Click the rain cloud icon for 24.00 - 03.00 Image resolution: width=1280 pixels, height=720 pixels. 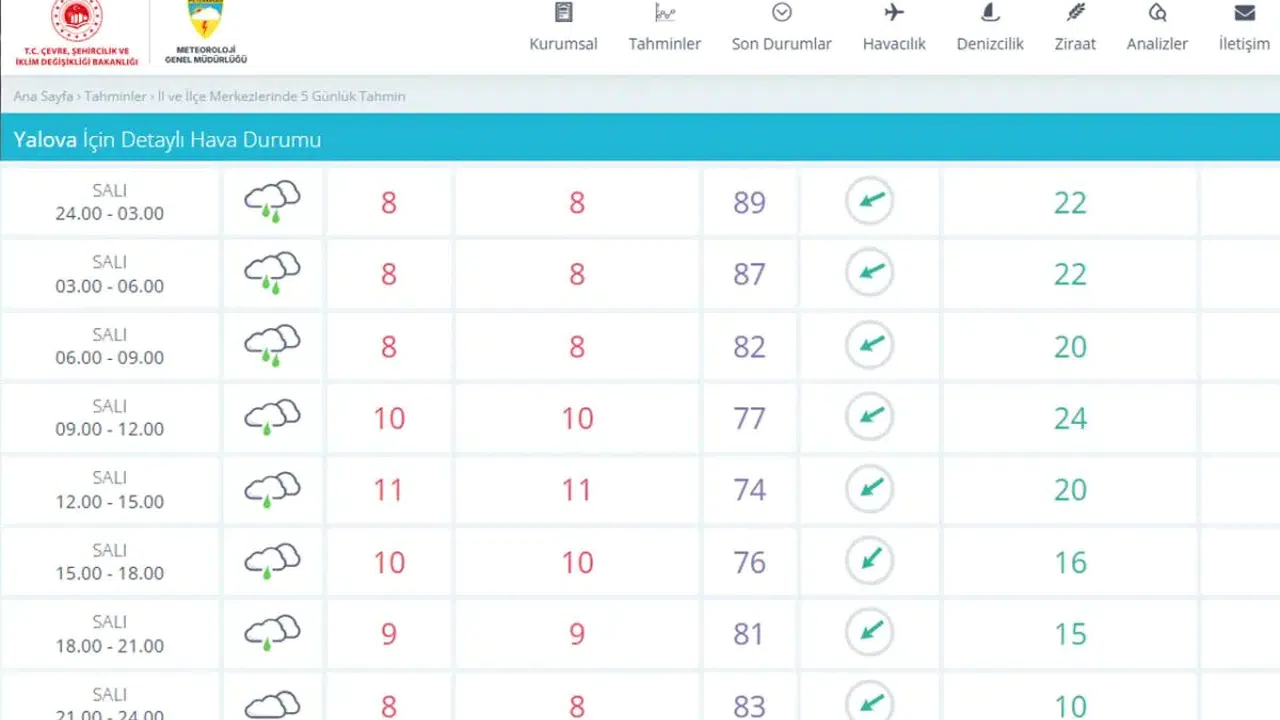(272, 202)
